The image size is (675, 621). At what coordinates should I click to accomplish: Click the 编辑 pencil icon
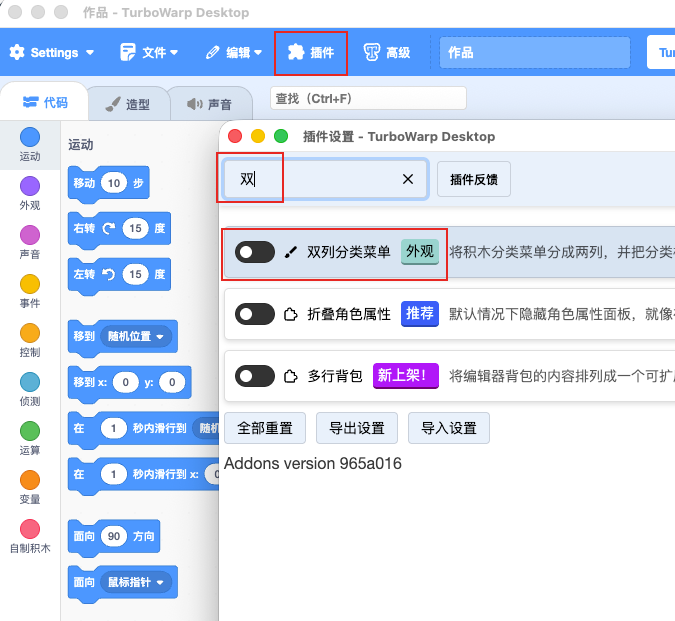pos(212,53)
